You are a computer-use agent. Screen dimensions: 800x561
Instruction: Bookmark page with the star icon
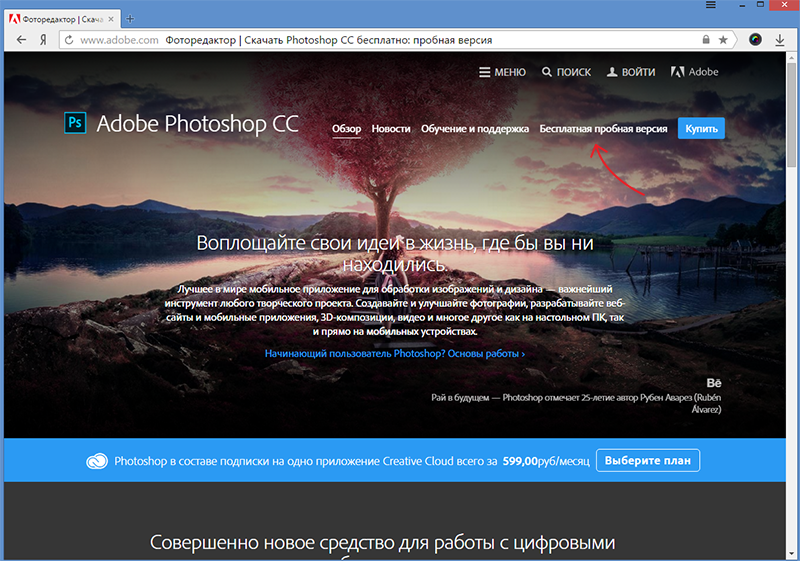point(723,40)
